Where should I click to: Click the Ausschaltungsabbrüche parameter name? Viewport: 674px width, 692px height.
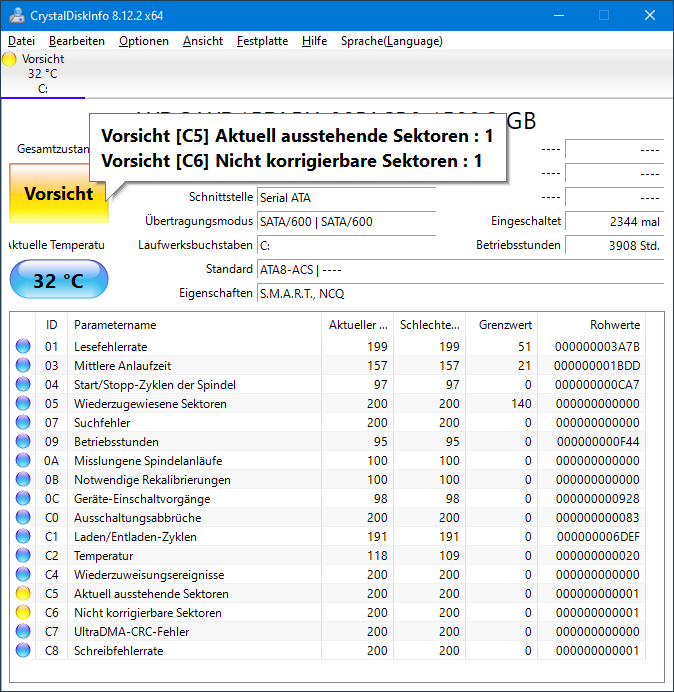137,518
